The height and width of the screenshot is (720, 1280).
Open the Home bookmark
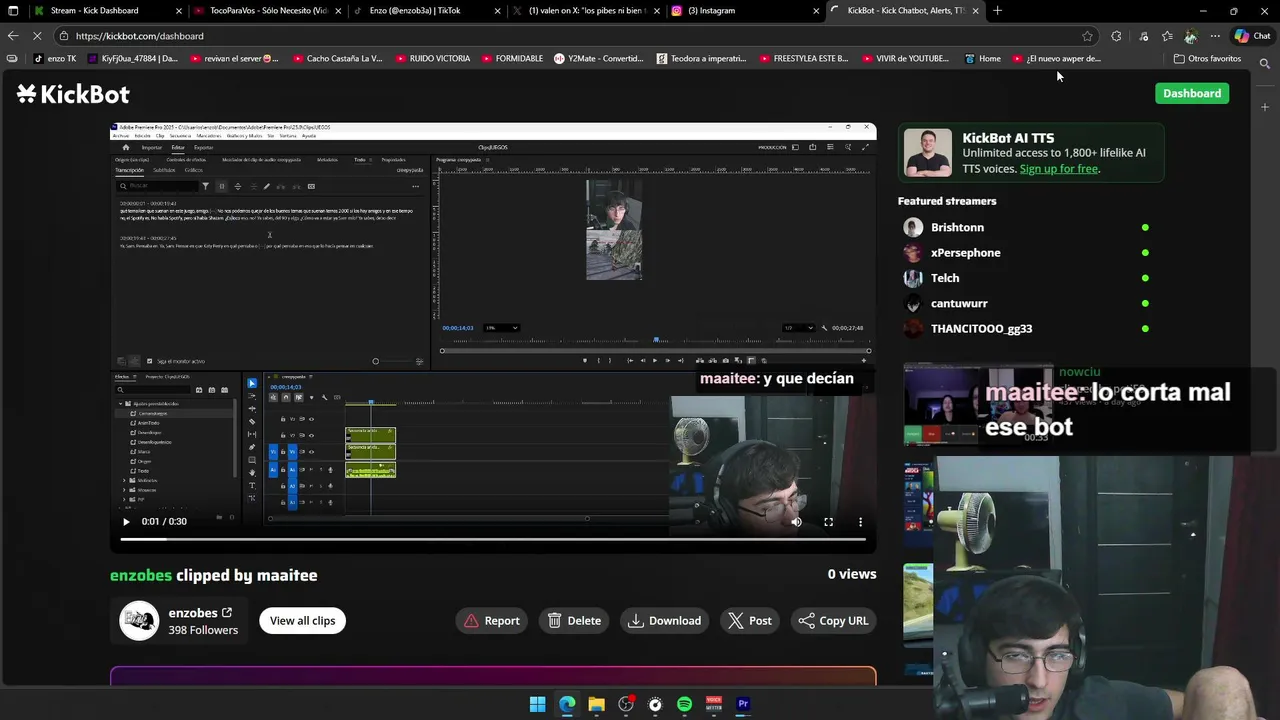coord(982,58)
